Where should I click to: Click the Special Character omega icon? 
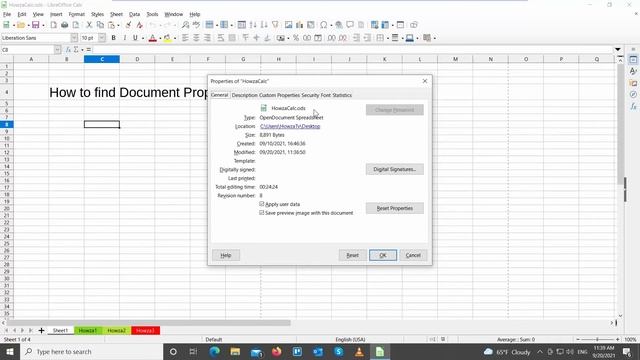click(x=324, y=25)
